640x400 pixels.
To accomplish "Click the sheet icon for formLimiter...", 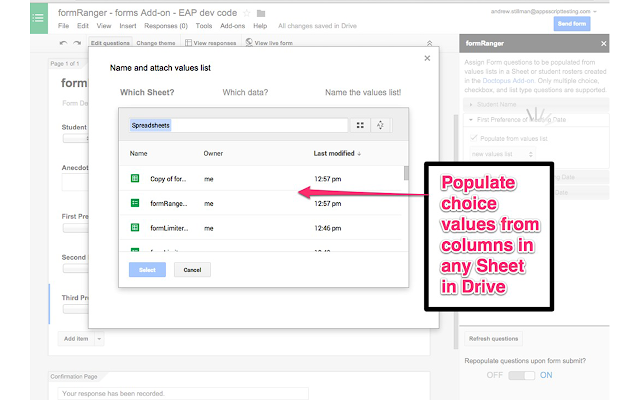I will coord(135,227).
